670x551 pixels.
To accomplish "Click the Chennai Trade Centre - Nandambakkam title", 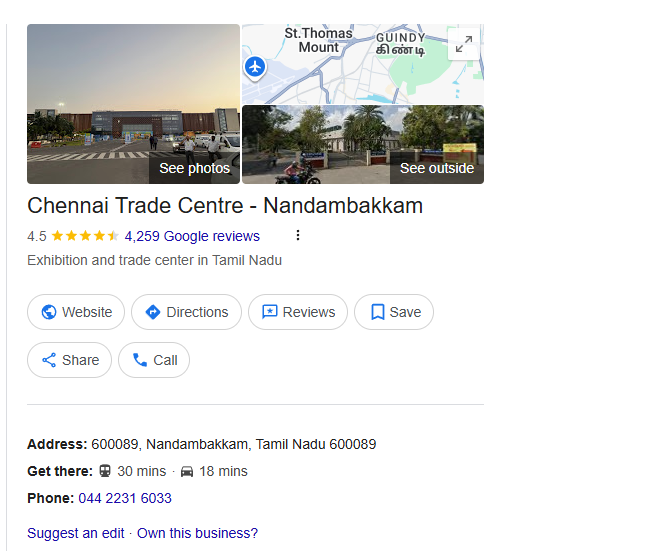I will pyautogui.click(x=225, y=205).
